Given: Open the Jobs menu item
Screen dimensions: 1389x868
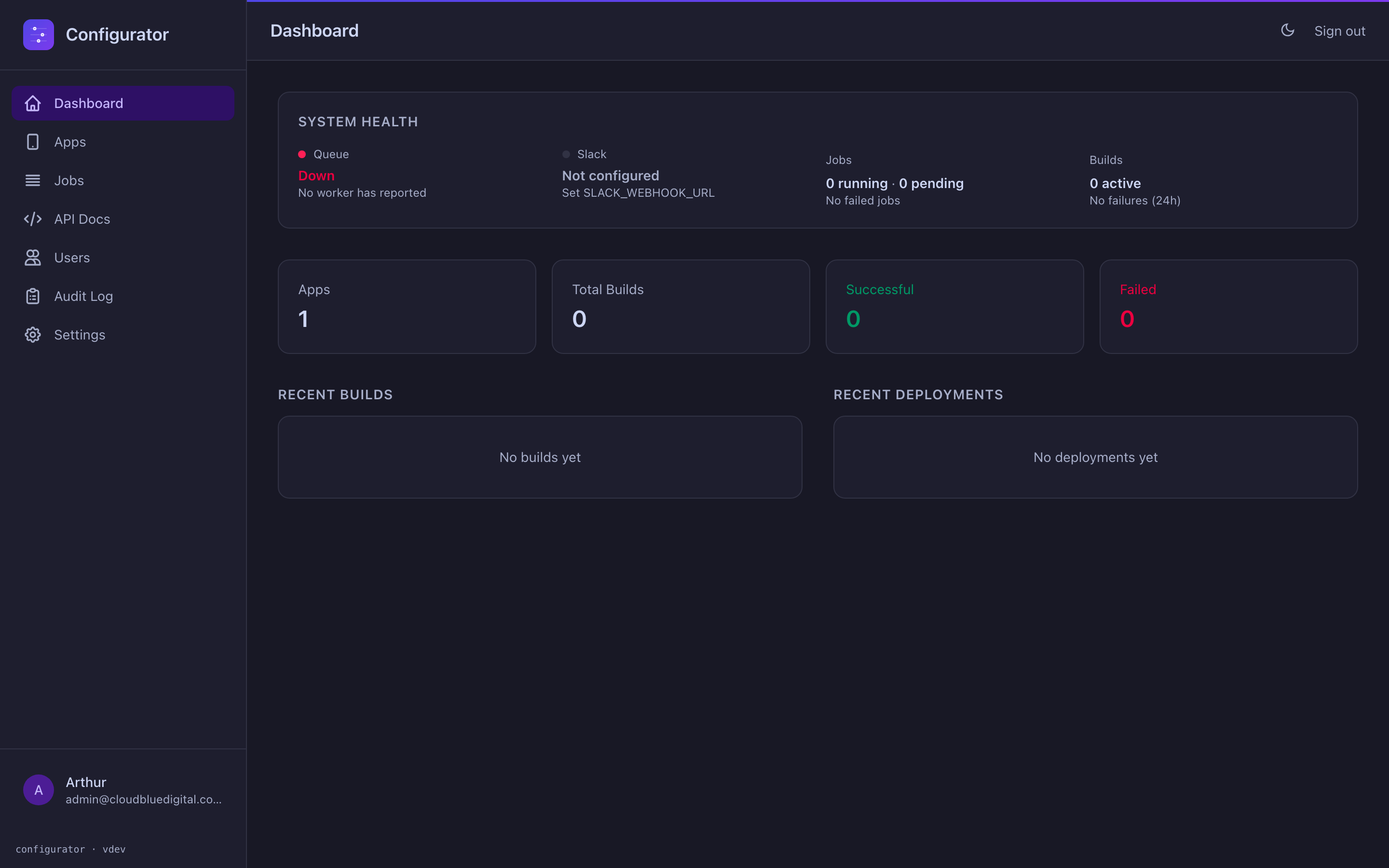Looking at the screenshot, I should [x=122, y=180].
